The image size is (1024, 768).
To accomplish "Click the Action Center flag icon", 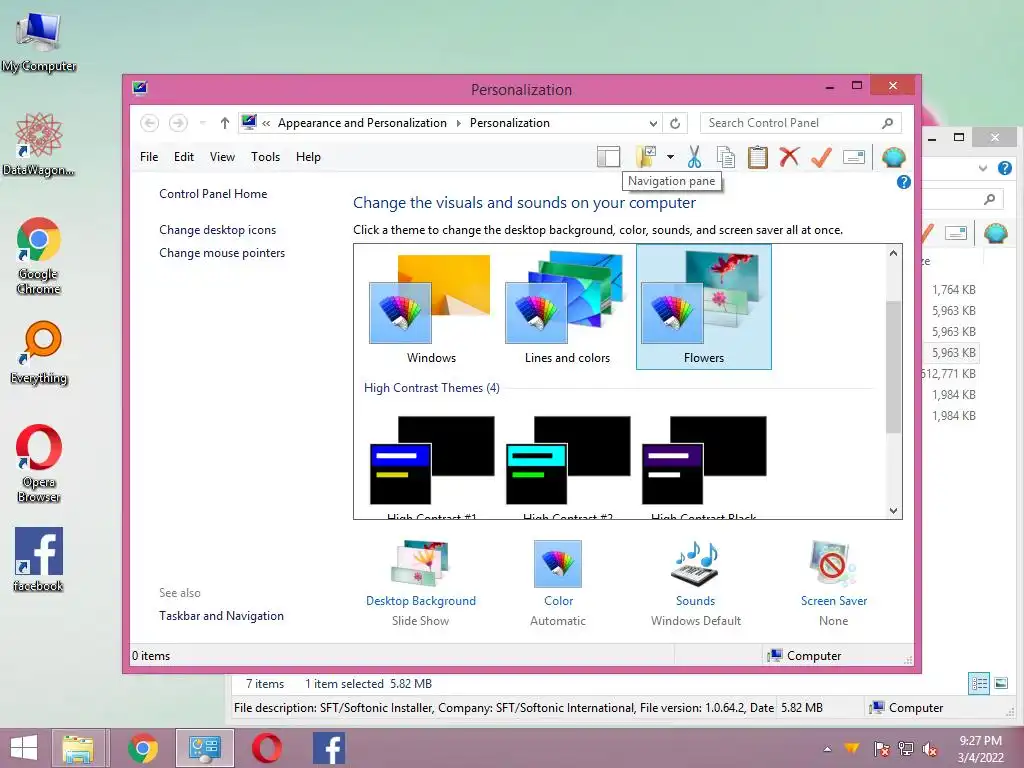I will (881, 749).
